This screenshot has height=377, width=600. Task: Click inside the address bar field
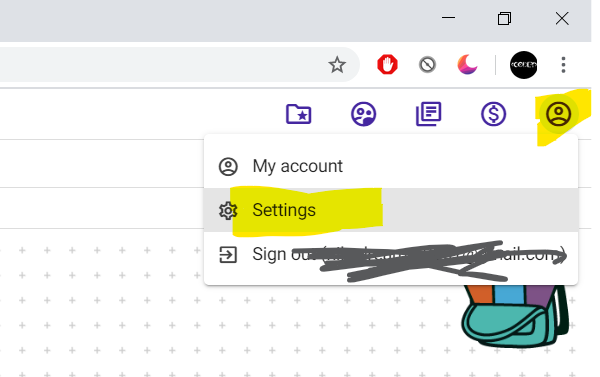(x=165, y=65)
